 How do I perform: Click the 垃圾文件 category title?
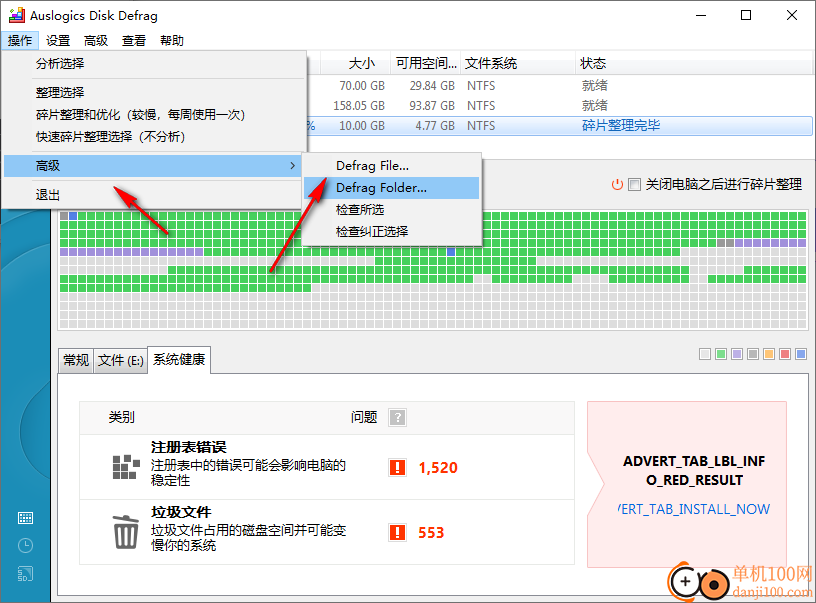[x=181, y=512]
